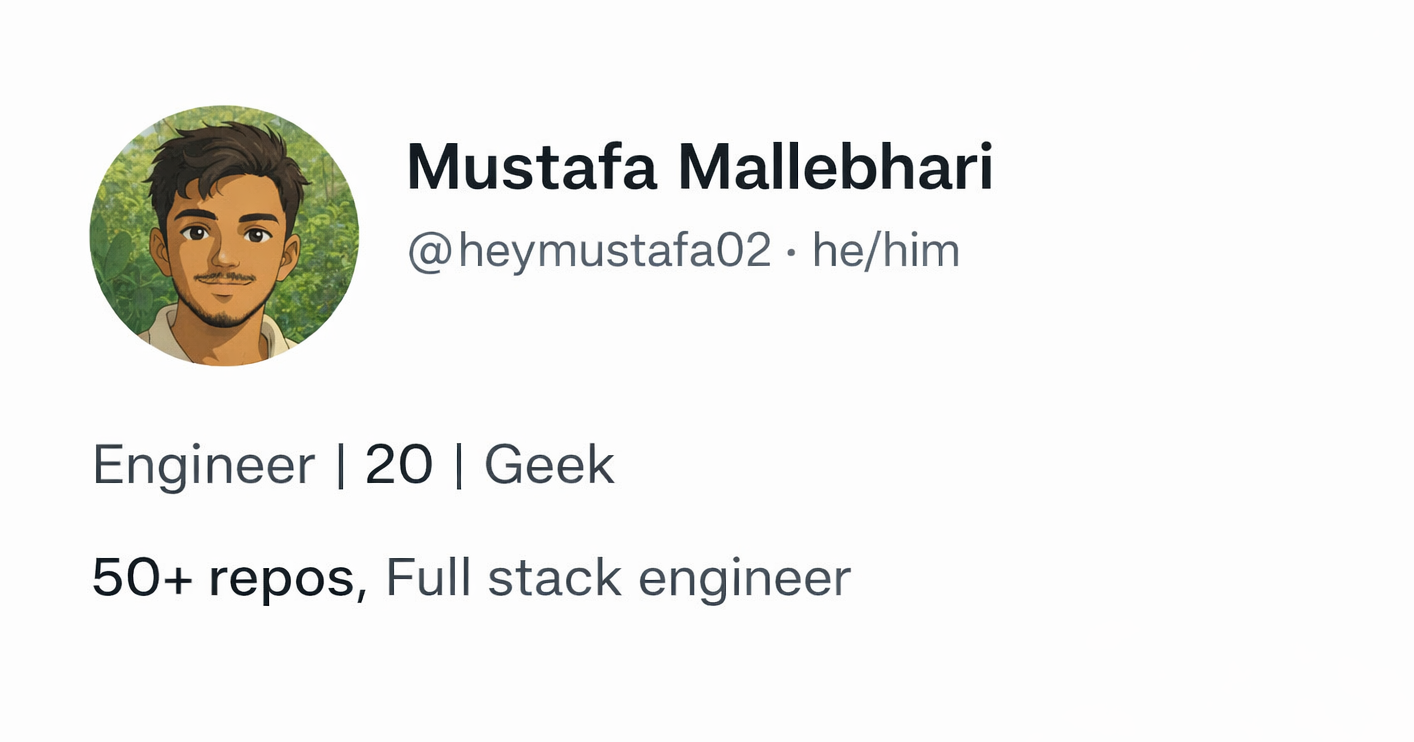Image resolution: width=1414 pixels, height=742 pixels.
Task: Click the pipe separator just before "Geek"
Action: click(x=458, y=466)
